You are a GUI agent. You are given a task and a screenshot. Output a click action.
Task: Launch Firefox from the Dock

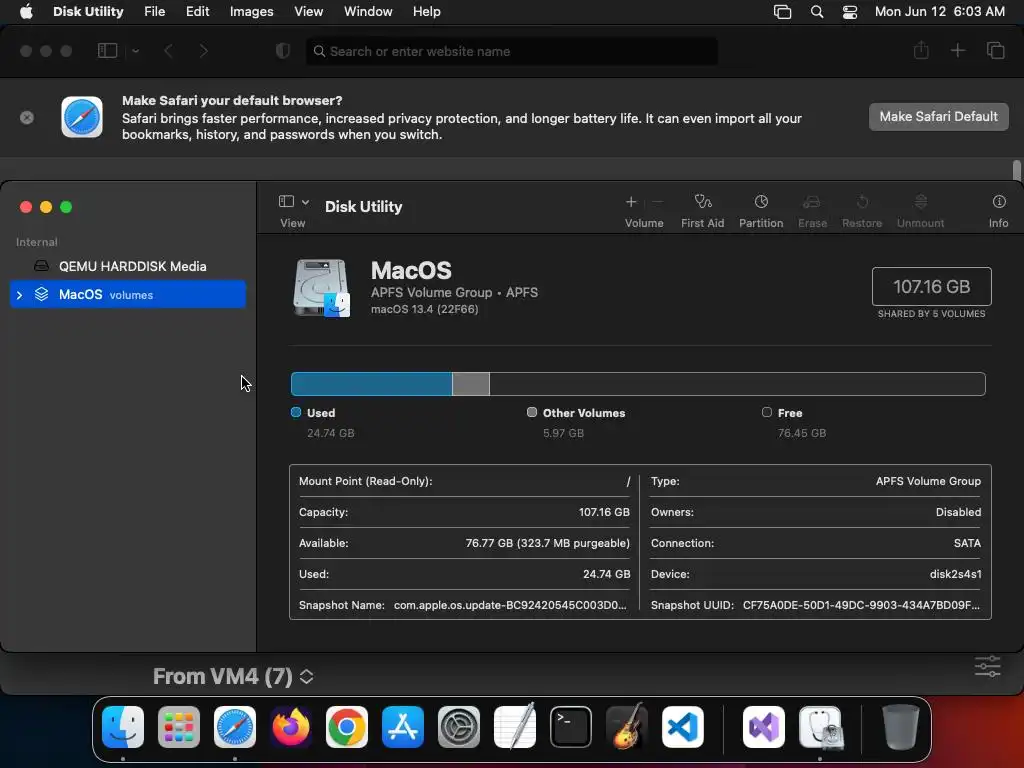291,727
